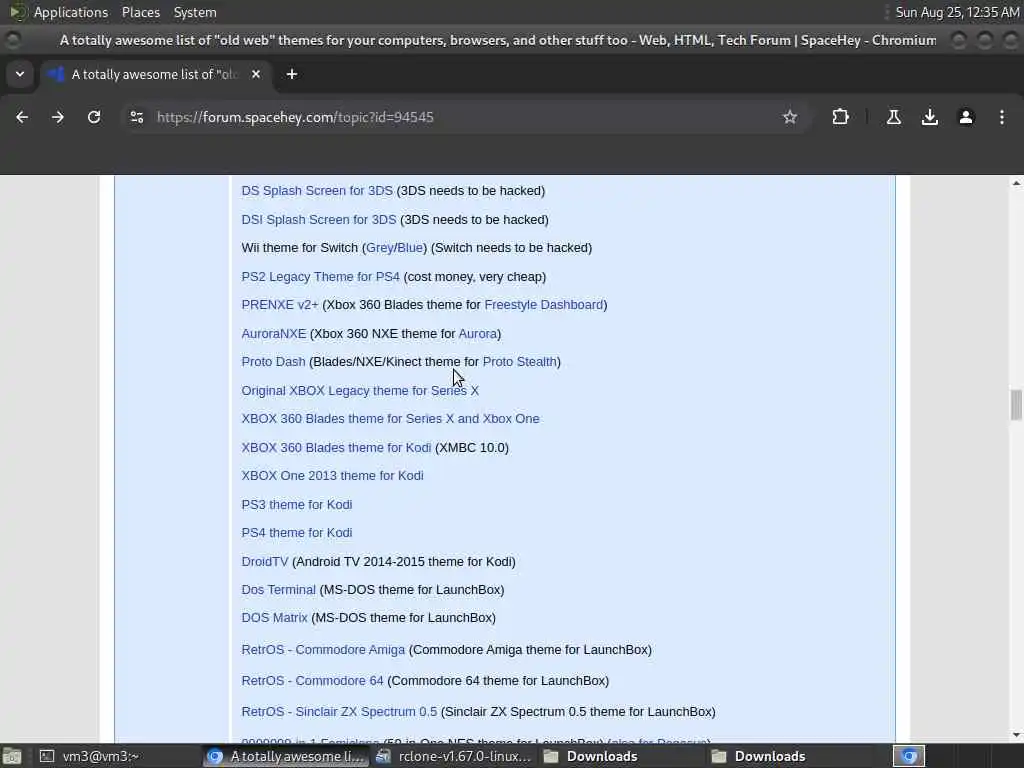
Task: Open RetrOS - Sinclair ZX Spectrum link
Action: 339,712
